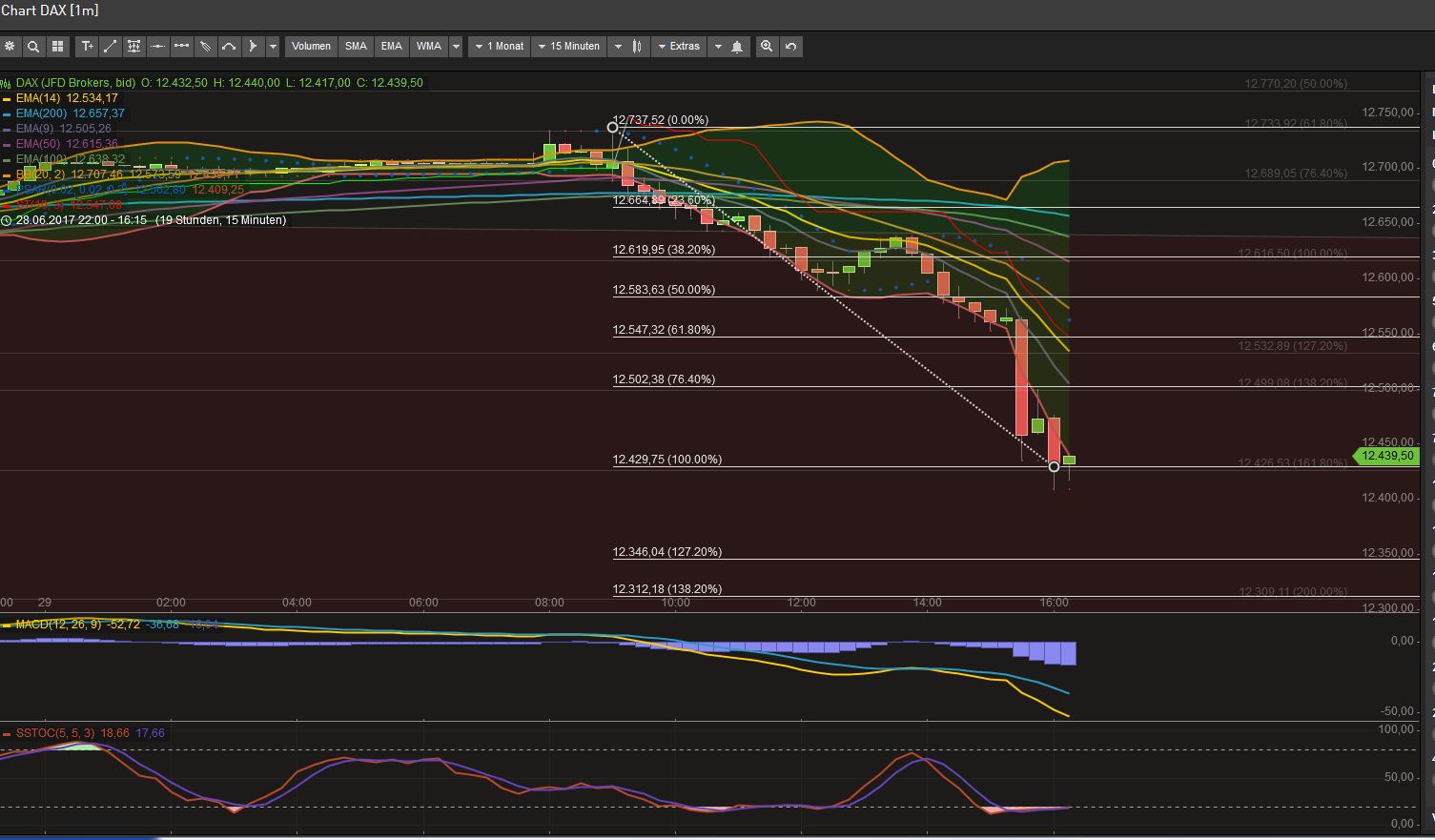Expand the WMA indicator dropdown arrow
The image size is (1435, 840).
[x=456, y=46]
